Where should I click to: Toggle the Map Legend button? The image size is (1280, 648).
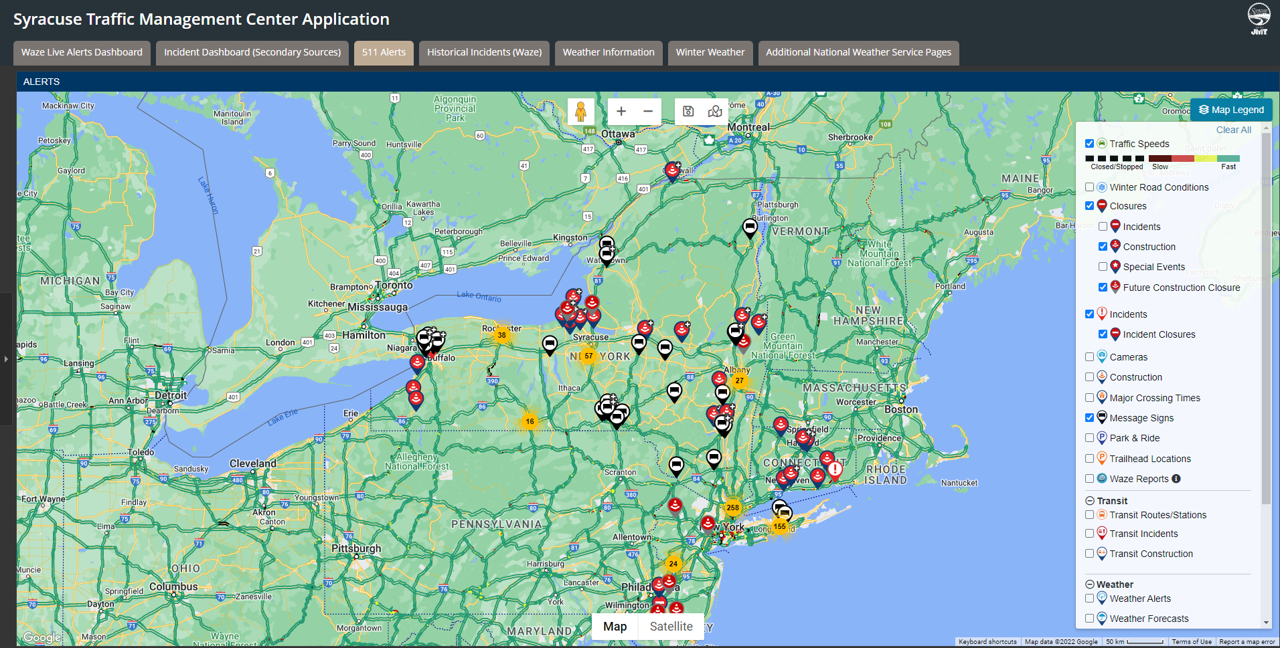click(x=1231, y=110)
